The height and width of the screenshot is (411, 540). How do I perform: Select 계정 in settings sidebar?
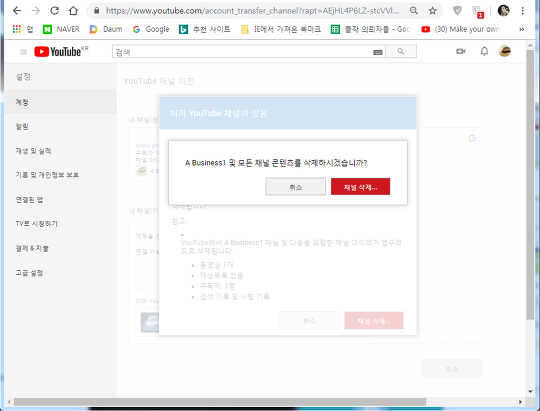pyautogui.click(x=61, y=102)
